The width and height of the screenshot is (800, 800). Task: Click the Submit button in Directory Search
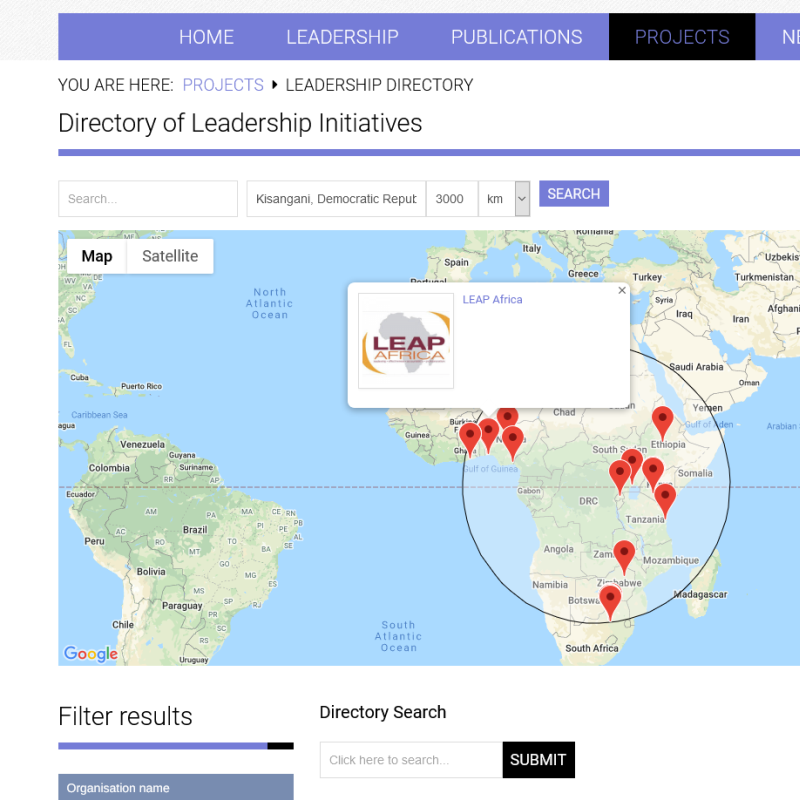538,760
